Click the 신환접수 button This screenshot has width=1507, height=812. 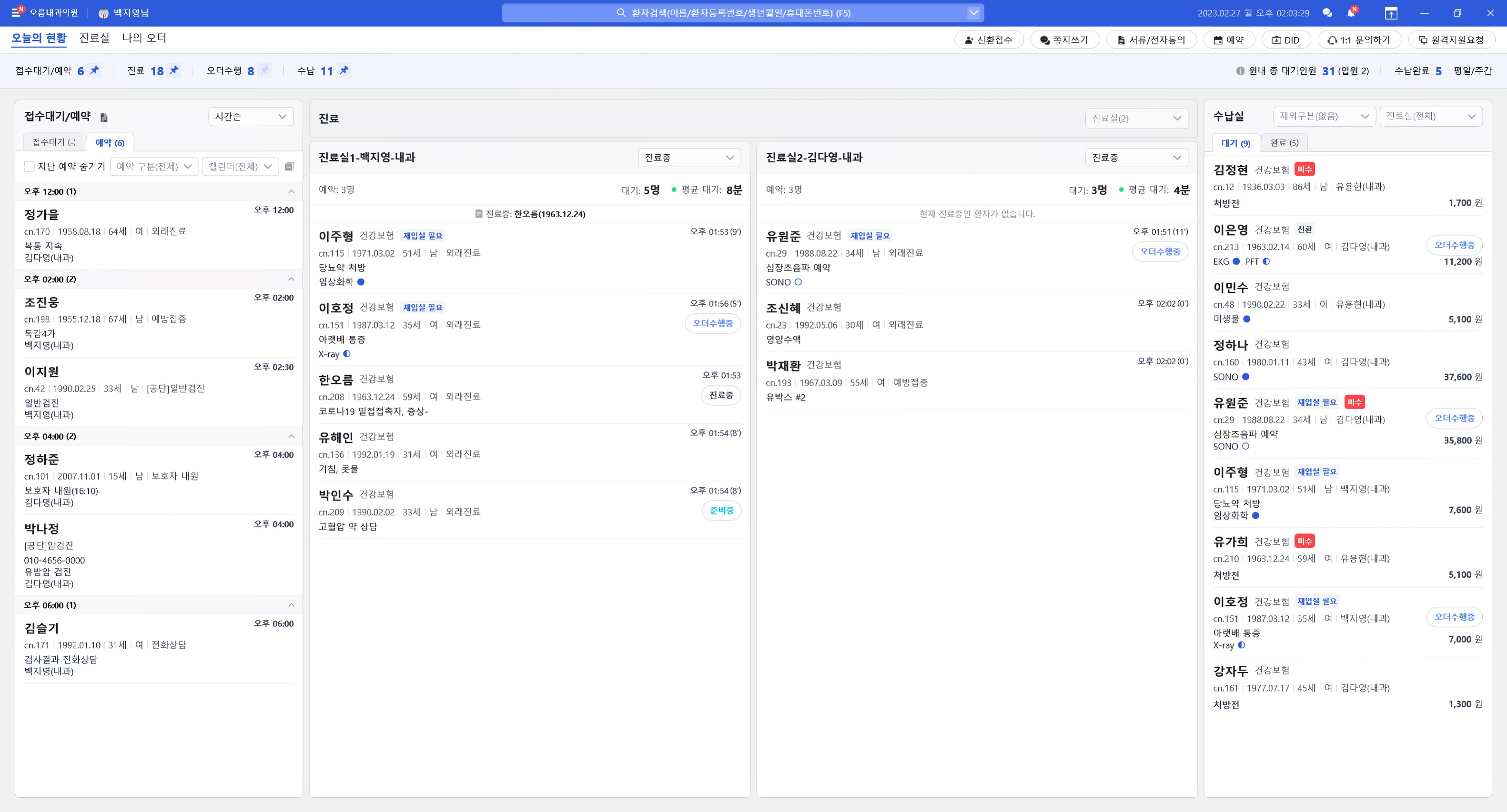(x=988, y=40)
